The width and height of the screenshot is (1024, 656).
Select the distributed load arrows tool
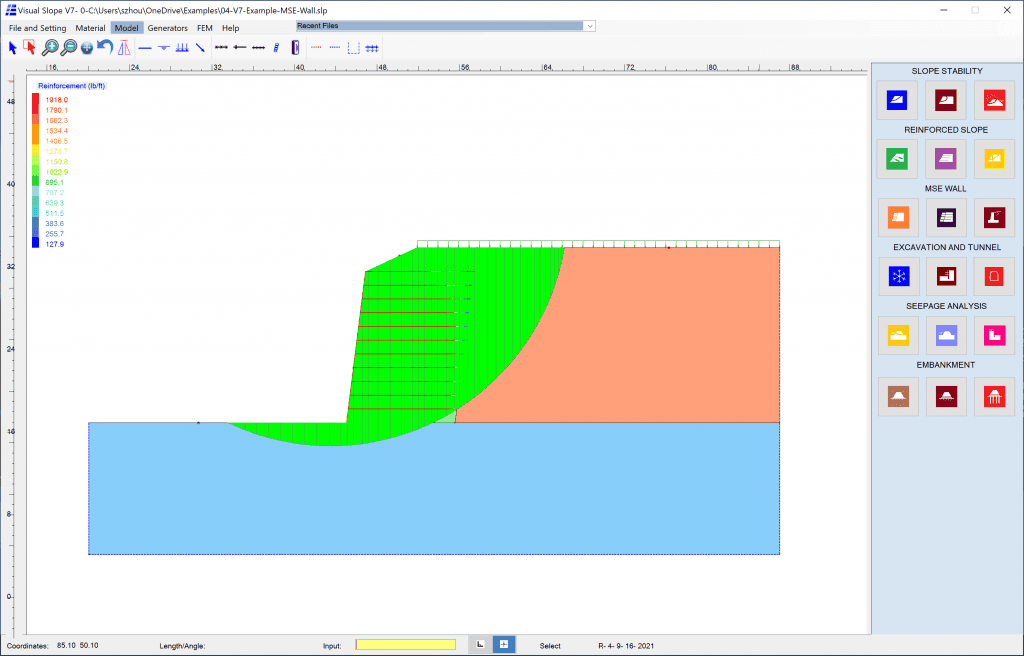pos(182,48)
